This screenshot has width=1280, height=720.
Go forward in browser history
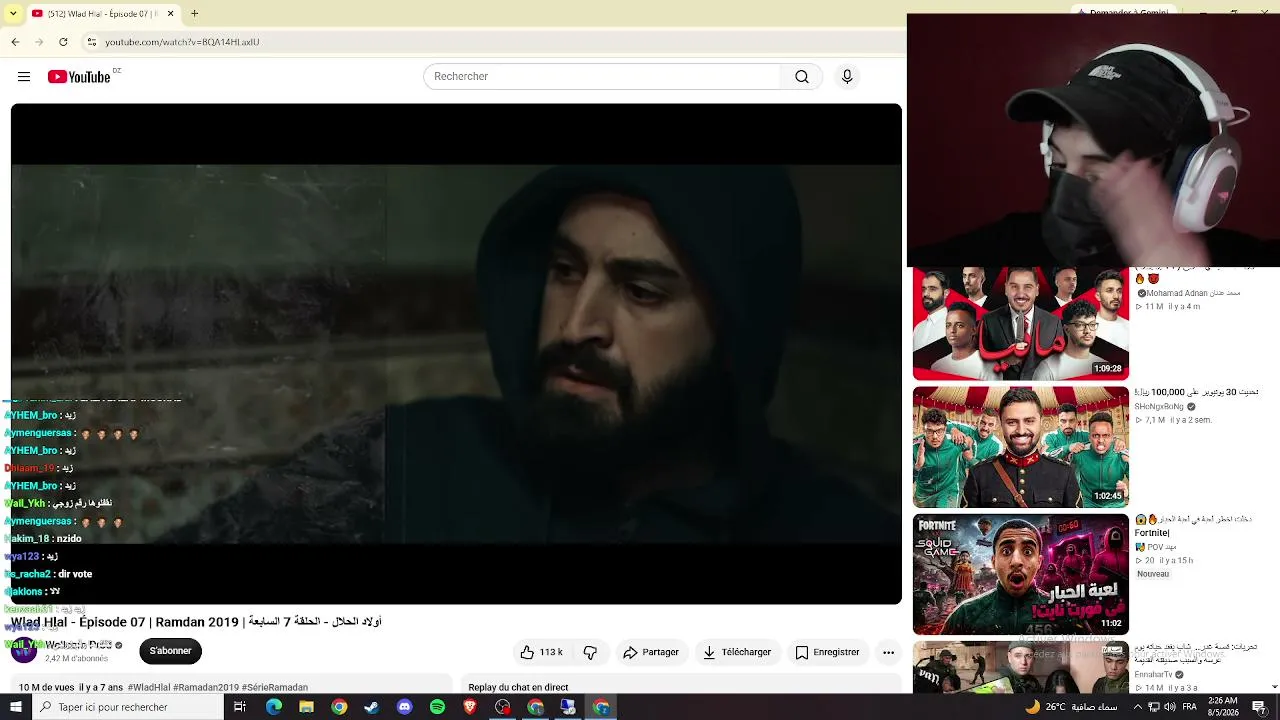tap(39, 42)
